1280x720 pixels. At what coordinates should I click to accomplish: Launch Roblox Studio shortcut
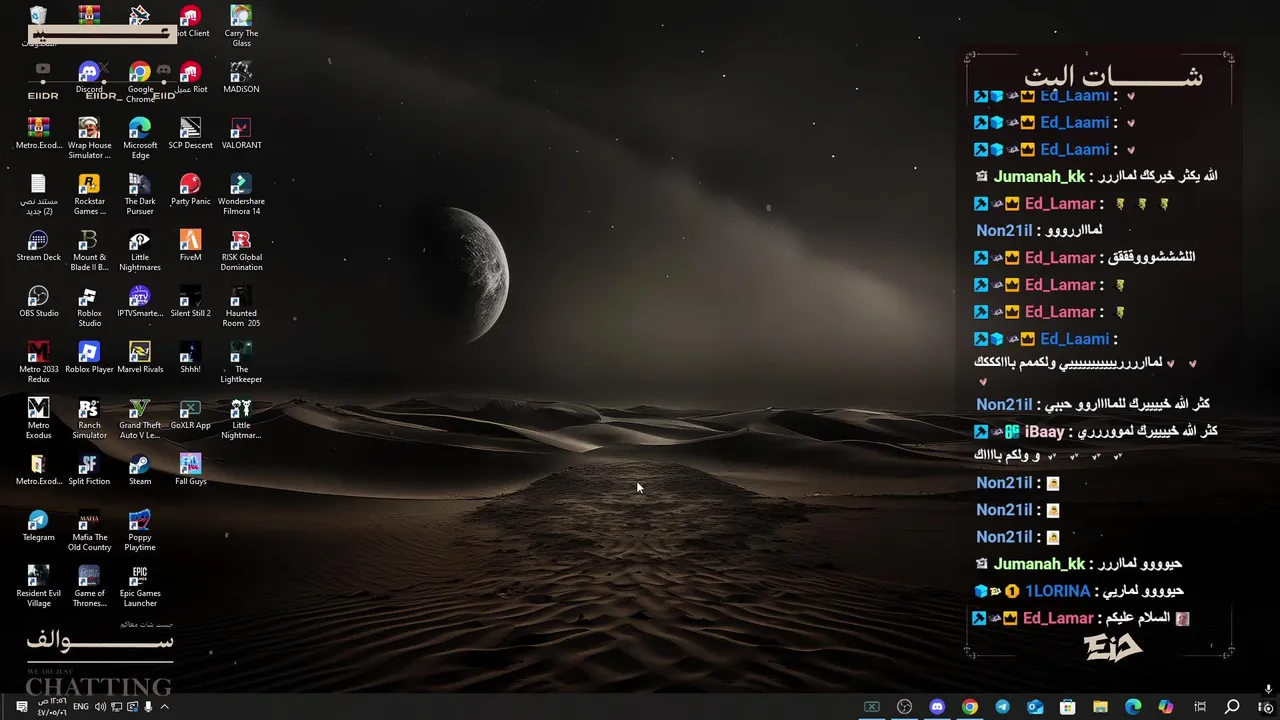point(89,306)
